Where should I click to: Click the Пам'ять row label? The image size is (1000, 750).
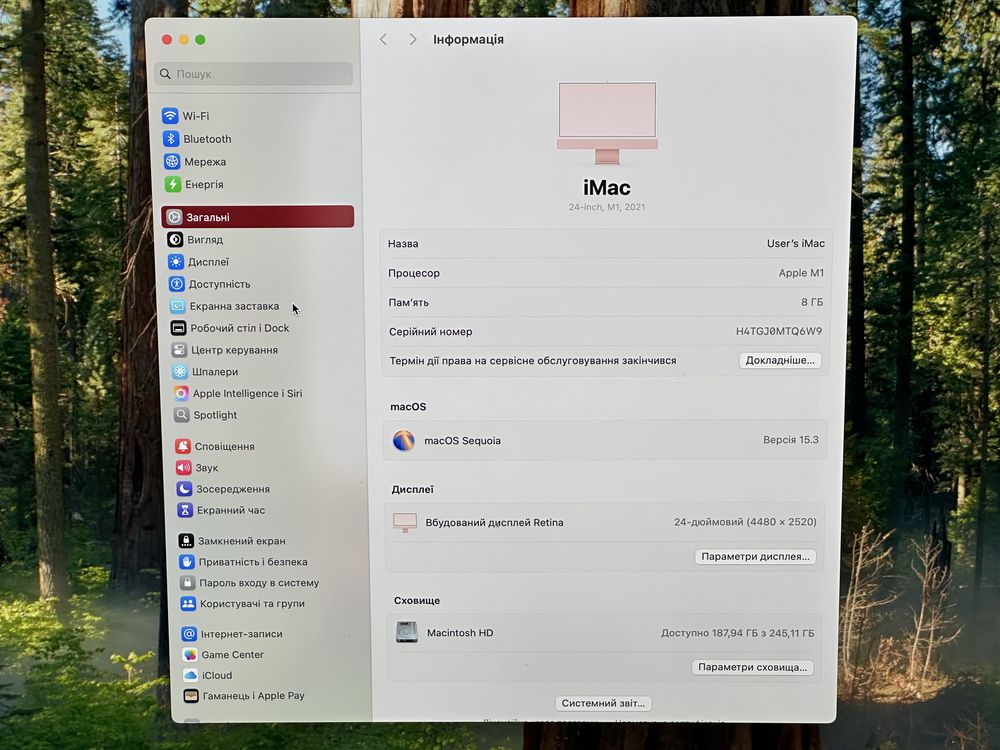click(x=409, y=302)
